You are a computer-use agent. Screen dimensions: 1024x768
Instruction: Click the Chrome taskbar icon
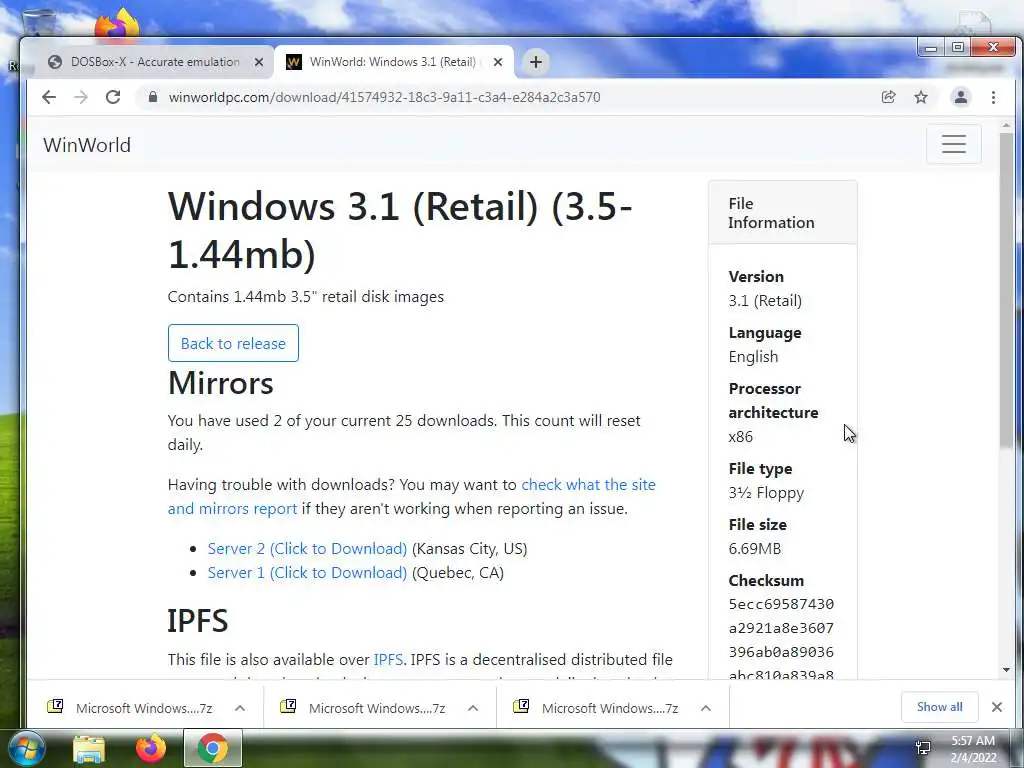213,748
